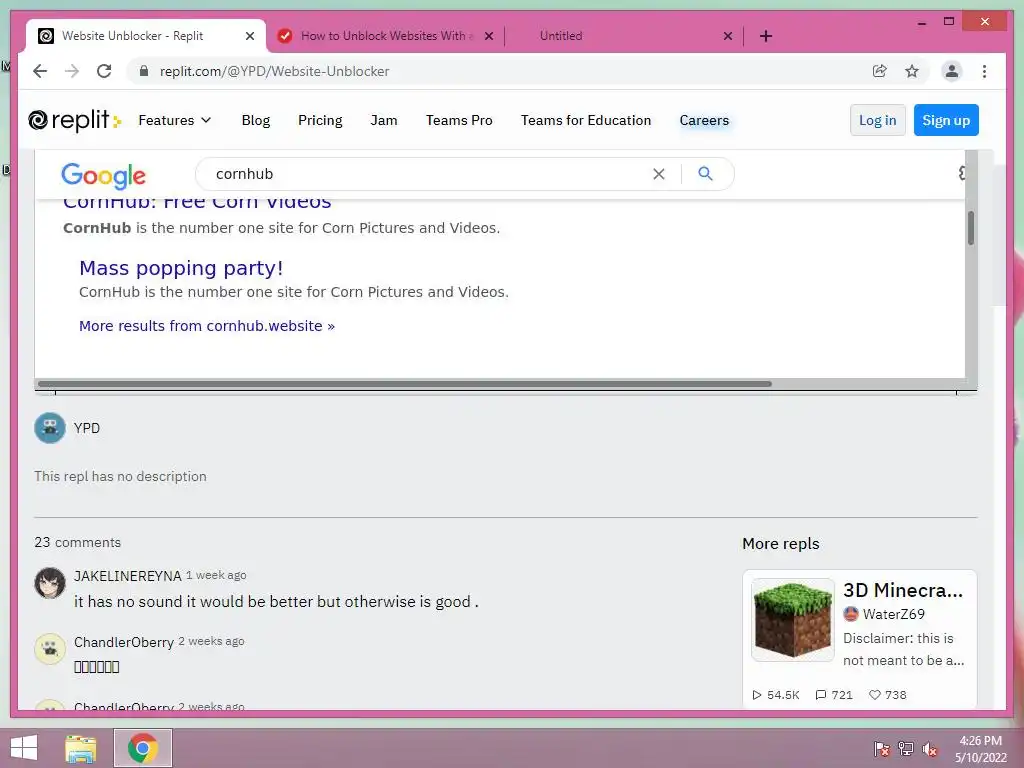
Task: Click the address bar URL
Action: tap(274, 71)
